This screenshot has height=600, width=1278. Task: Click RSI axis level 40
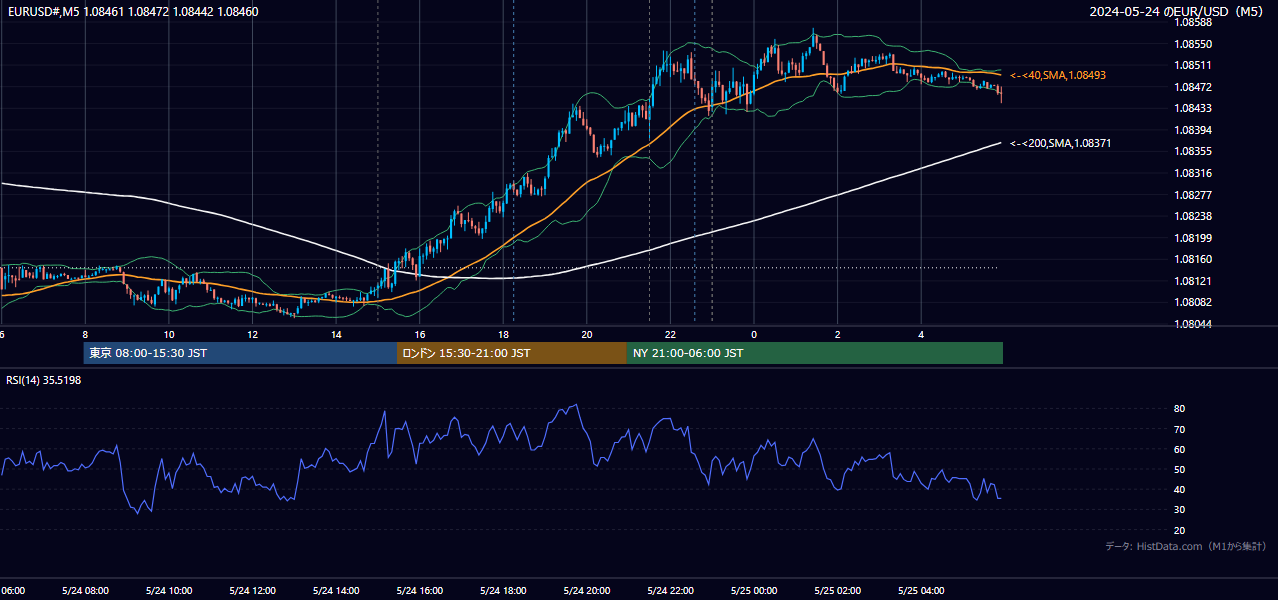1179,489
